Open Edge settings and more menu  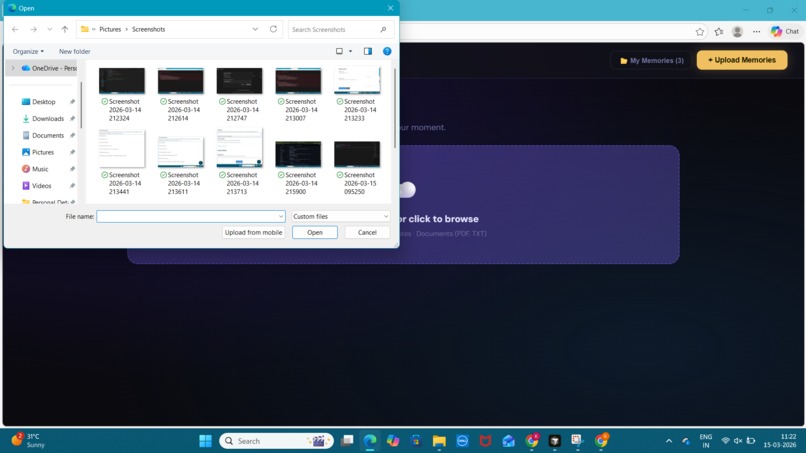(x=756, y=32)
